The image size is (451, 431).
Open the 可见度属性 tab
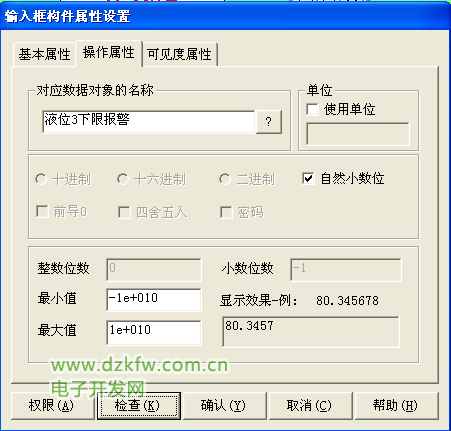pos(180,55)
